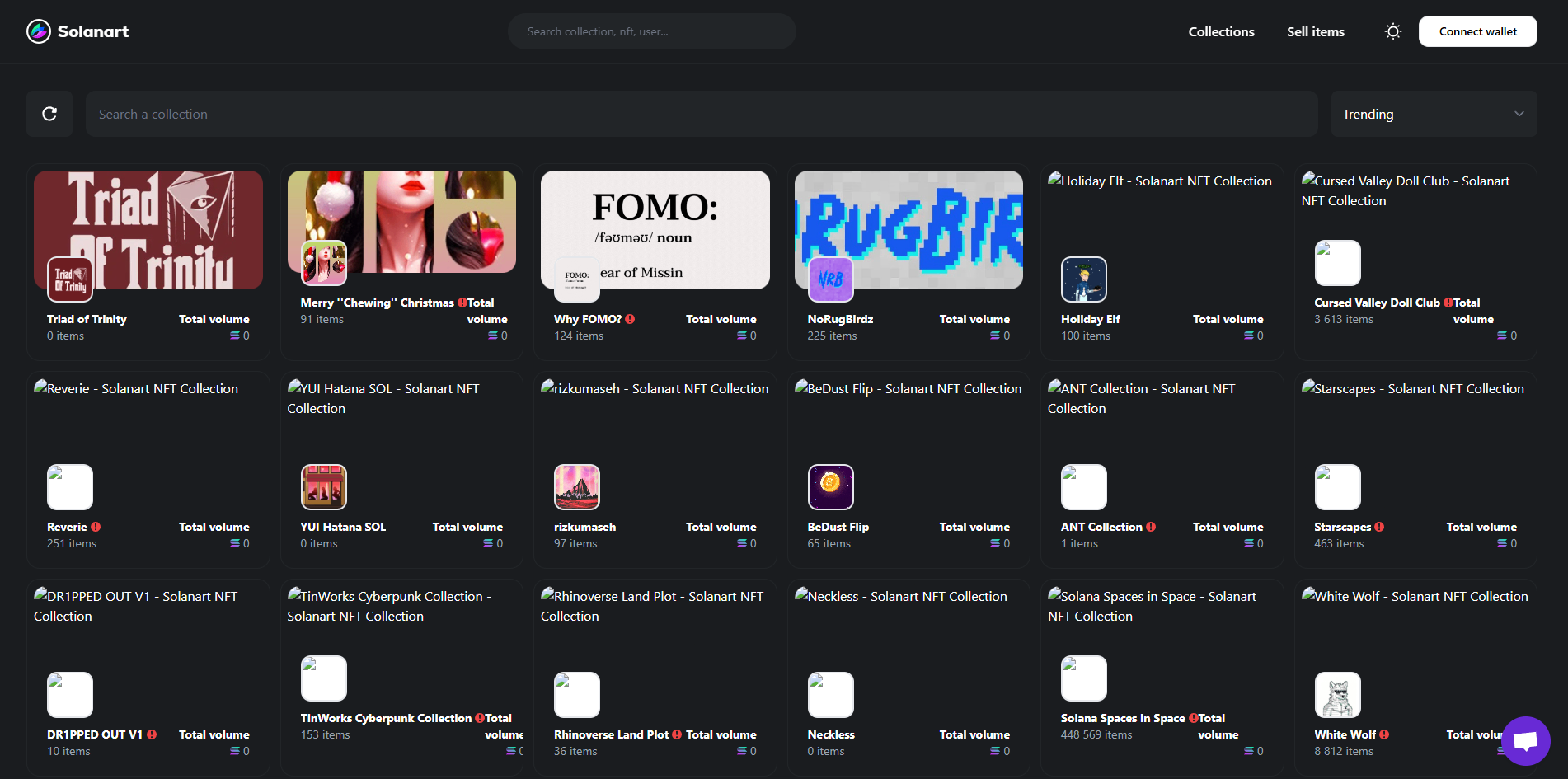Click the YUI Hatana SOL avatar icon

[x=323, y=486]
